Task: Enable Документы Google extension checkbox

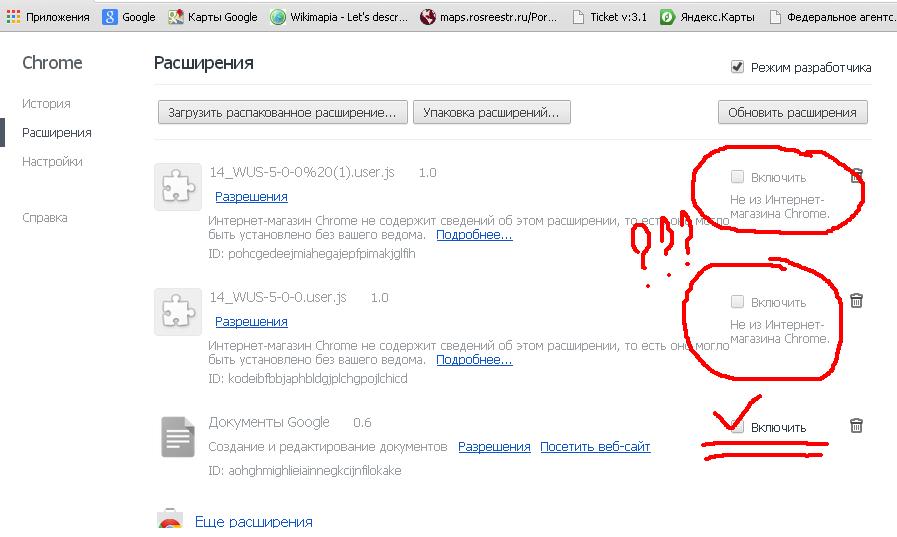Action: pos(737,427)
